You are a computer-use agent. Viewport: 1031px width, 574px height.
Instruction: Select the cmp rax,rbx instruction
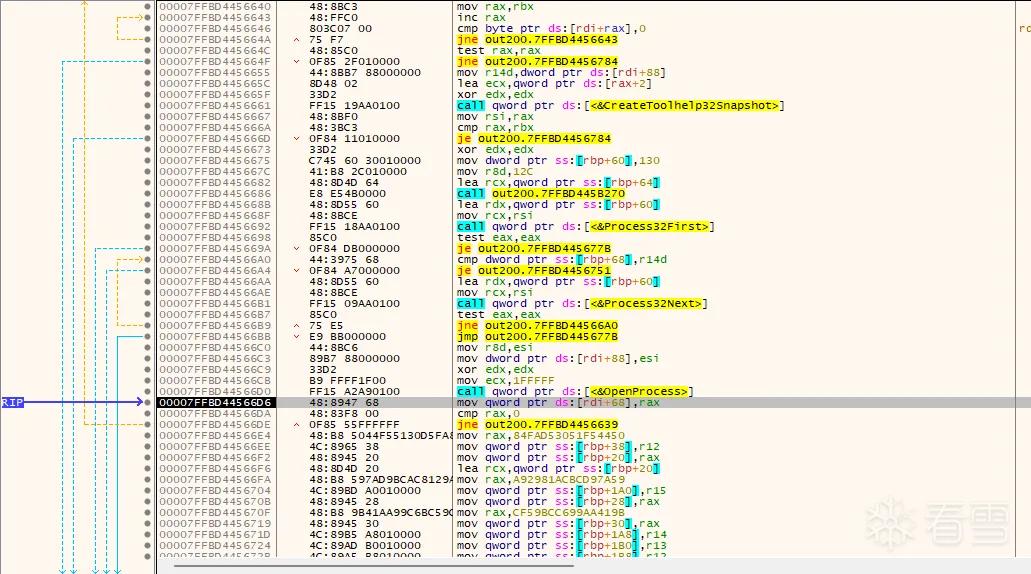click(x=495, y=128)
